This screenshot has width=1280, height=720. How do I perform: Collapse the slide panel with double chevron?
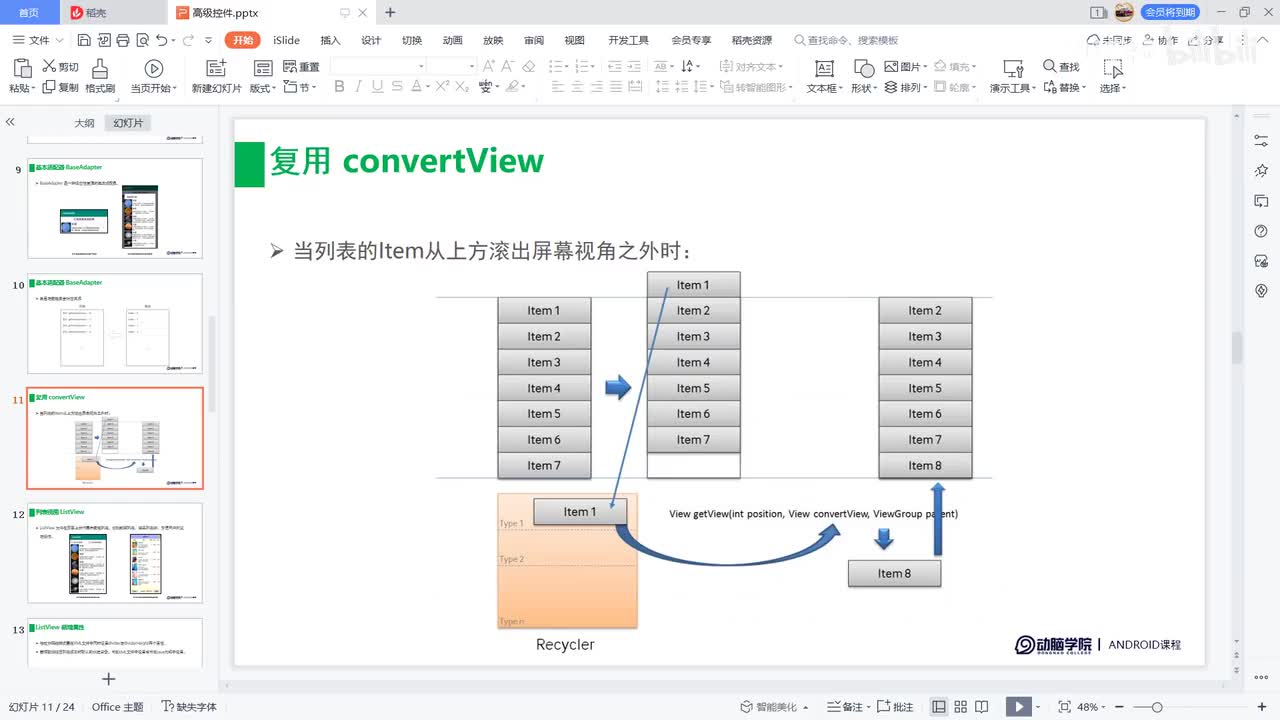(10, 121)
